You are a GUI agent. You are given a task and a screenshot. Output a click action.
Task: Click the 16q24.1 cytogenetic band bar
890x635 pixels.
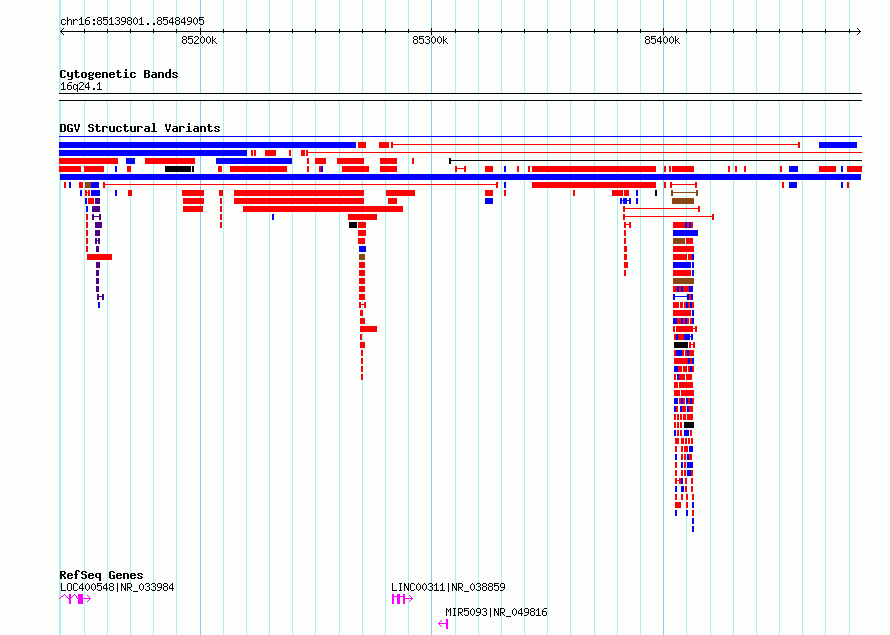point(460,97)
